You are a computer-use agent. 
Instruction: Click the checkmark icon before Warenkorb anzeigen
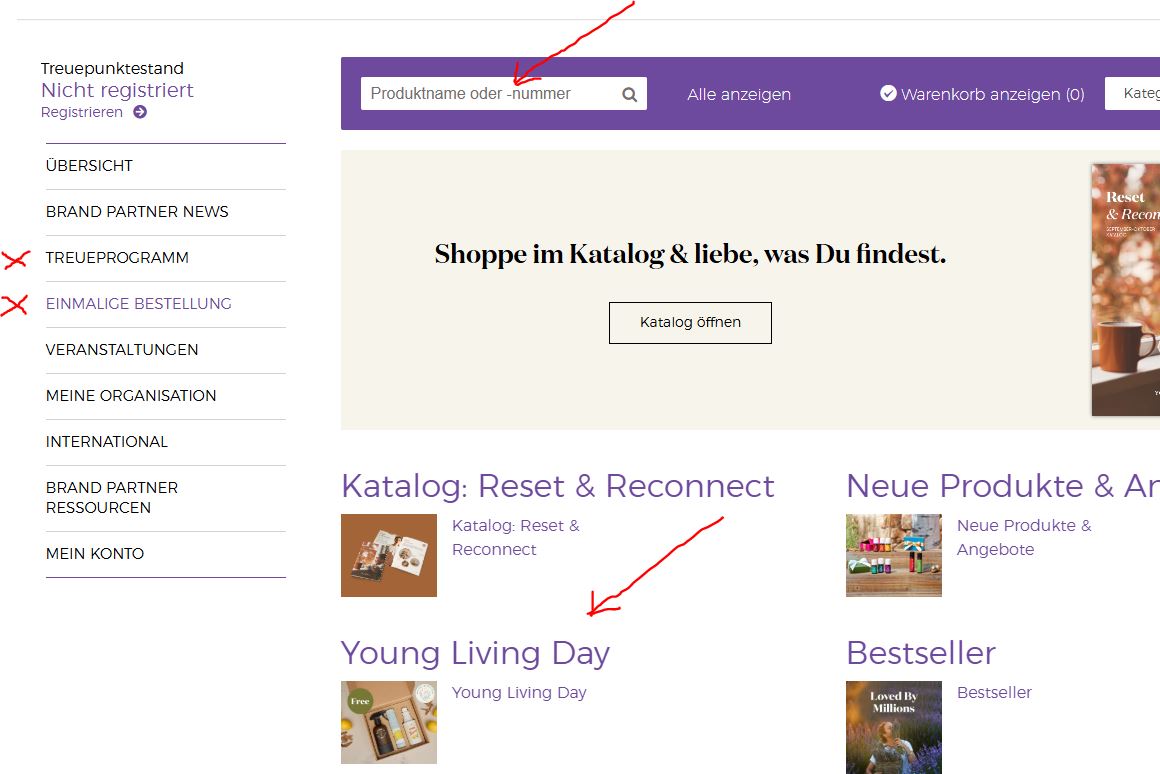888,93
